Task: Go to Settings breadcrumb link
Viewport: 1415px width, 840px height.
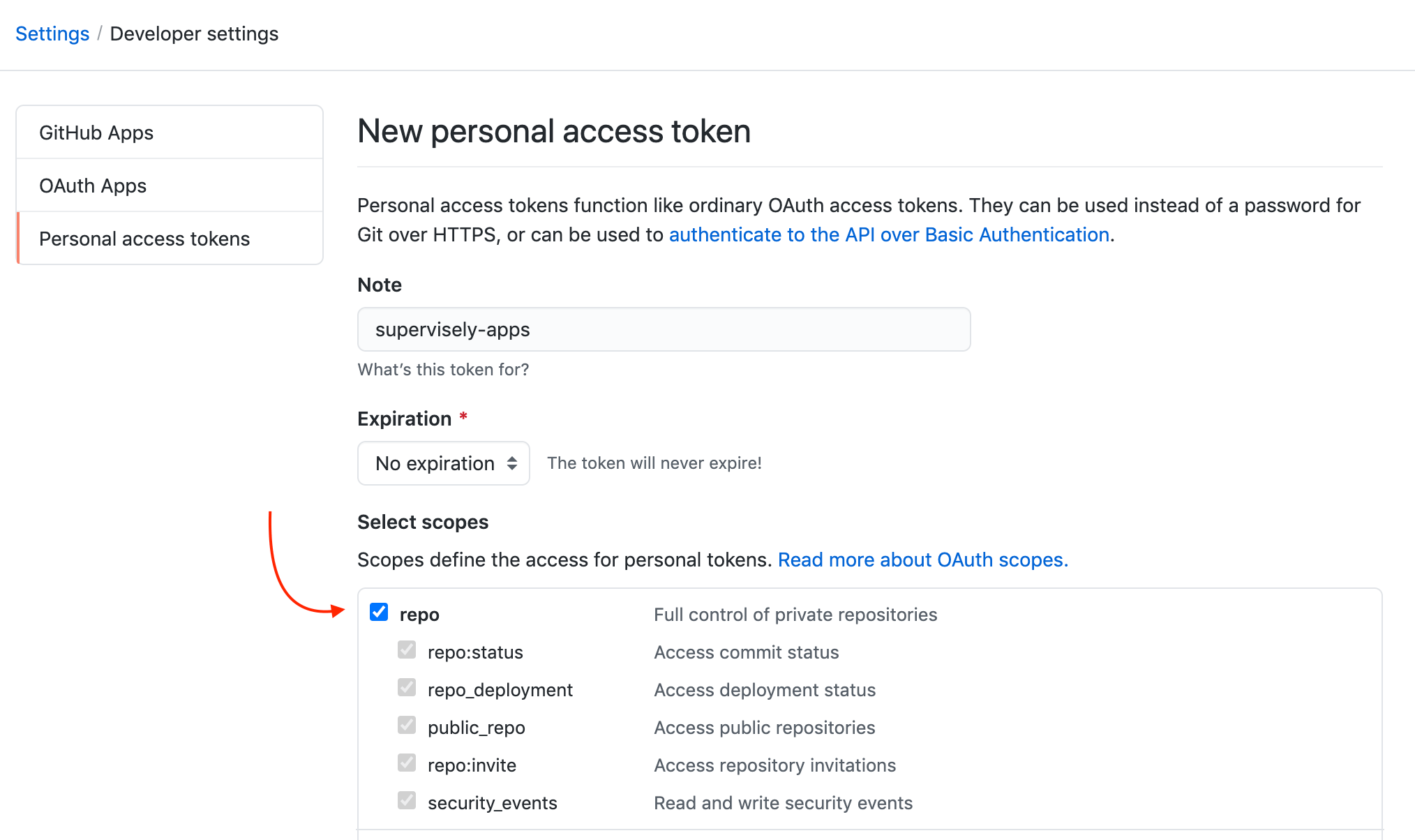Action: [52, 33]
